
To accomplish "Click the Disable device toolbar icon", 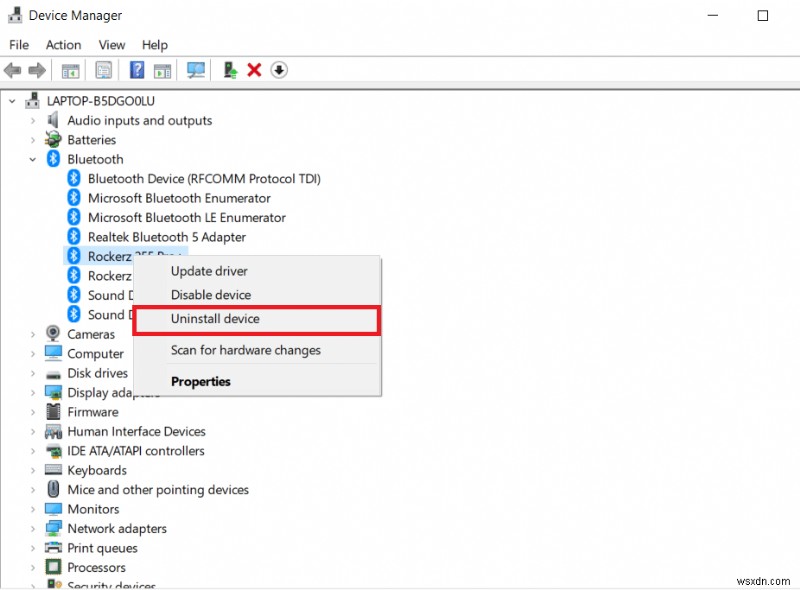I will coord(279,70).
